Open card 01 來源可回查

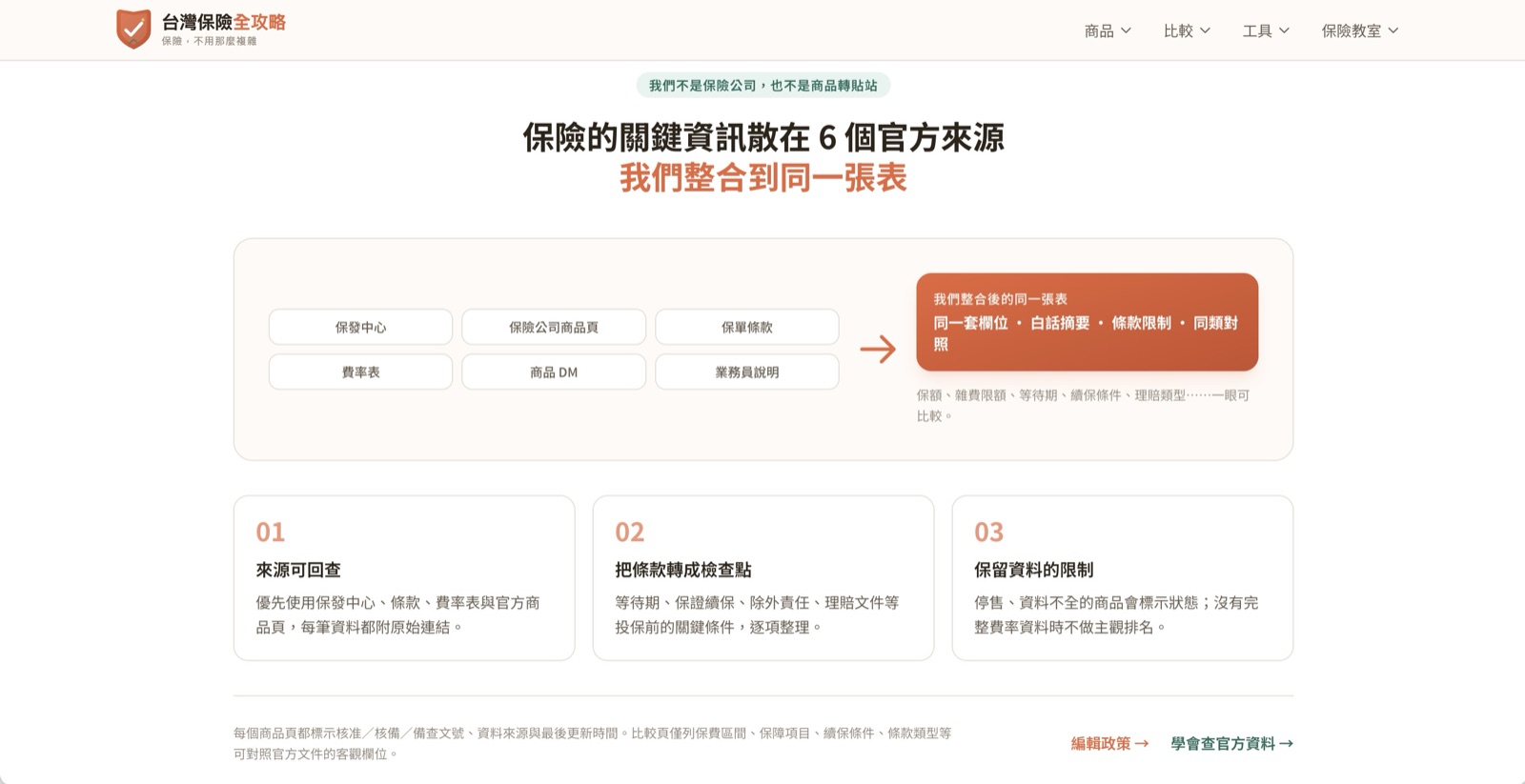click(x=404, y=577)
